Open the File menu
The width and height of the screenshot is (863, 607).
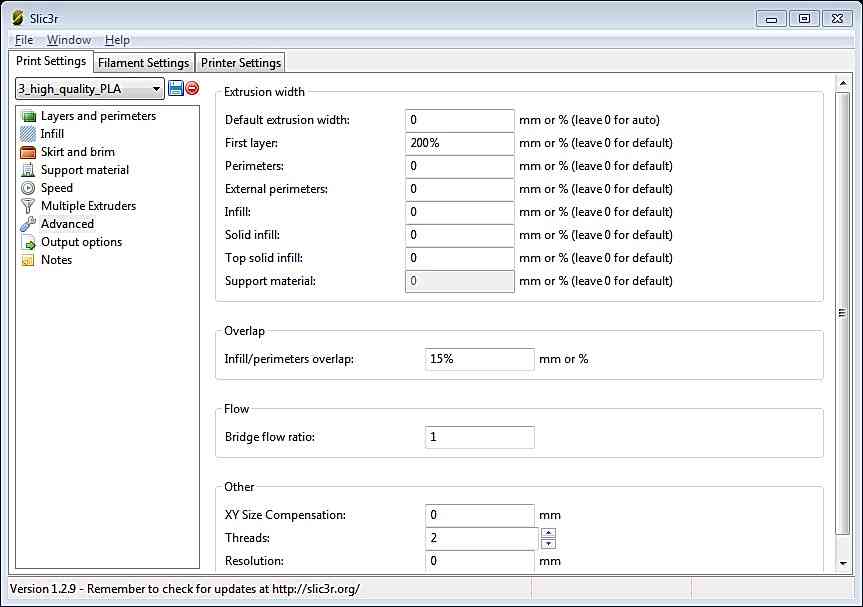click(x=24, y=40)
